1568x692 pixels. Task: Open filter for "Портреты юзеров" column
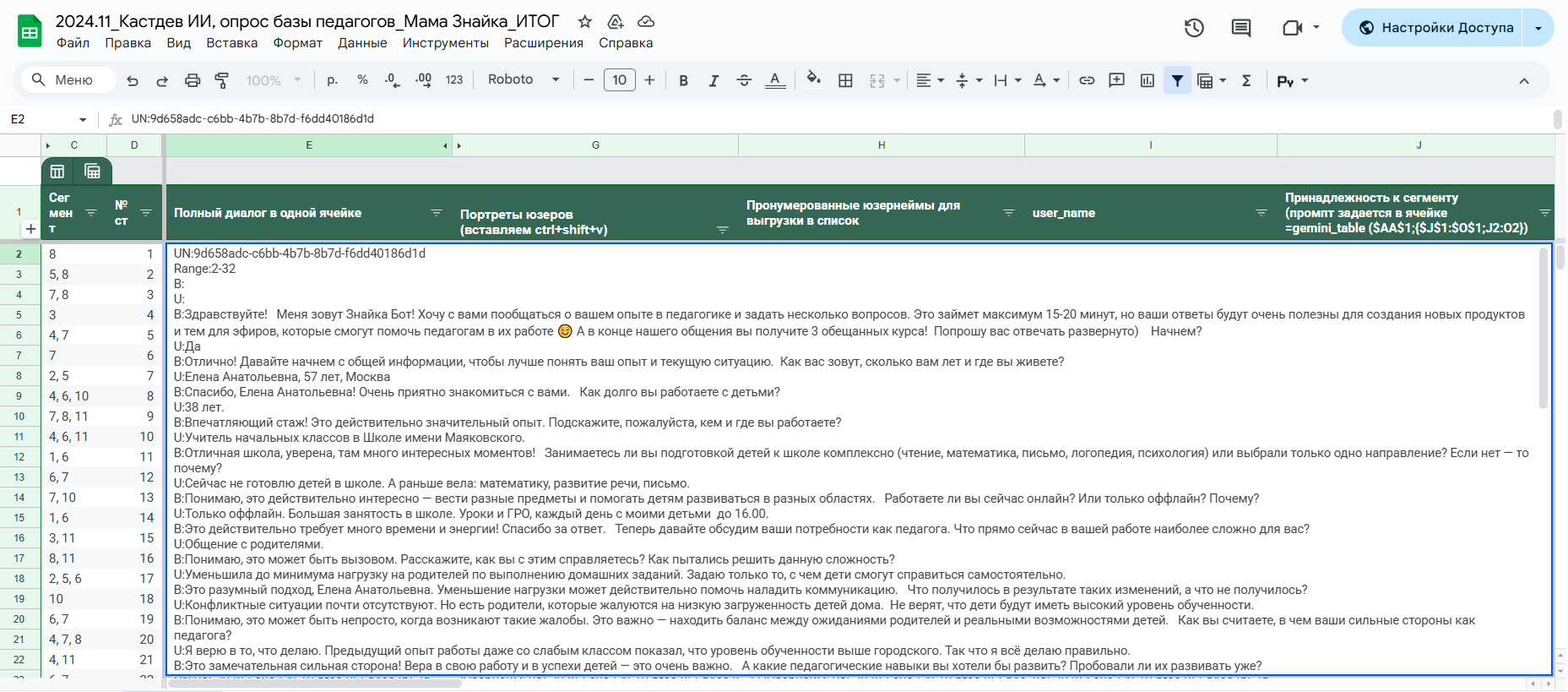click(x=723, y=230)
